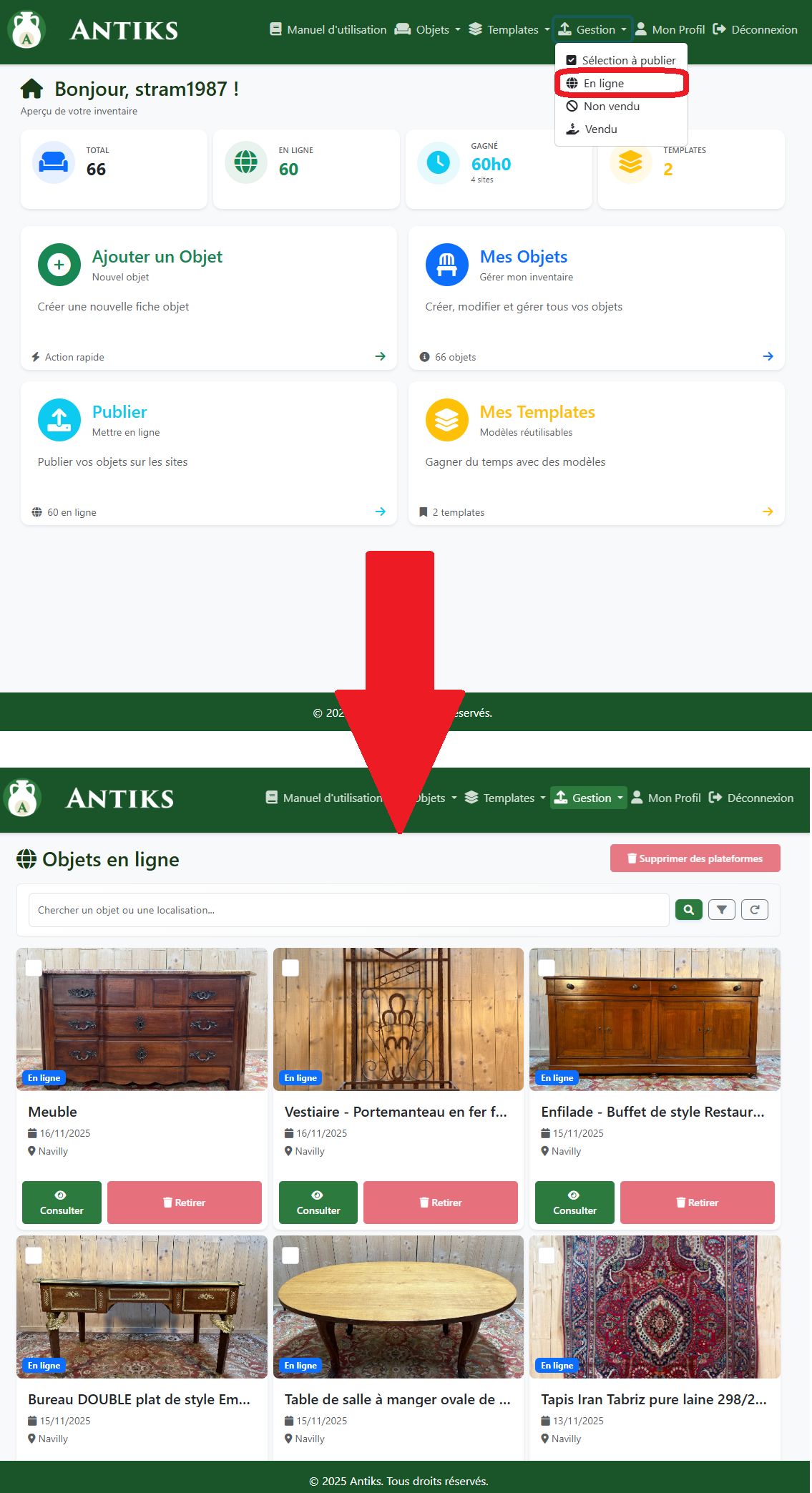The width and height of the screenshot is (812, 1493).
Task: Click the lightning icon beside Action rapide
Action: [x=36, y=356]
